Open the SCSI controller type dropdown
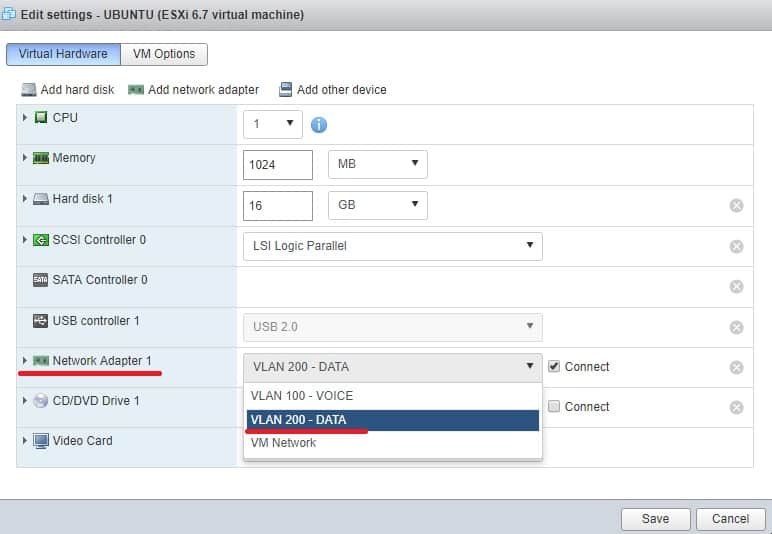Screen dimensions: 772x534 click(392, 246)
